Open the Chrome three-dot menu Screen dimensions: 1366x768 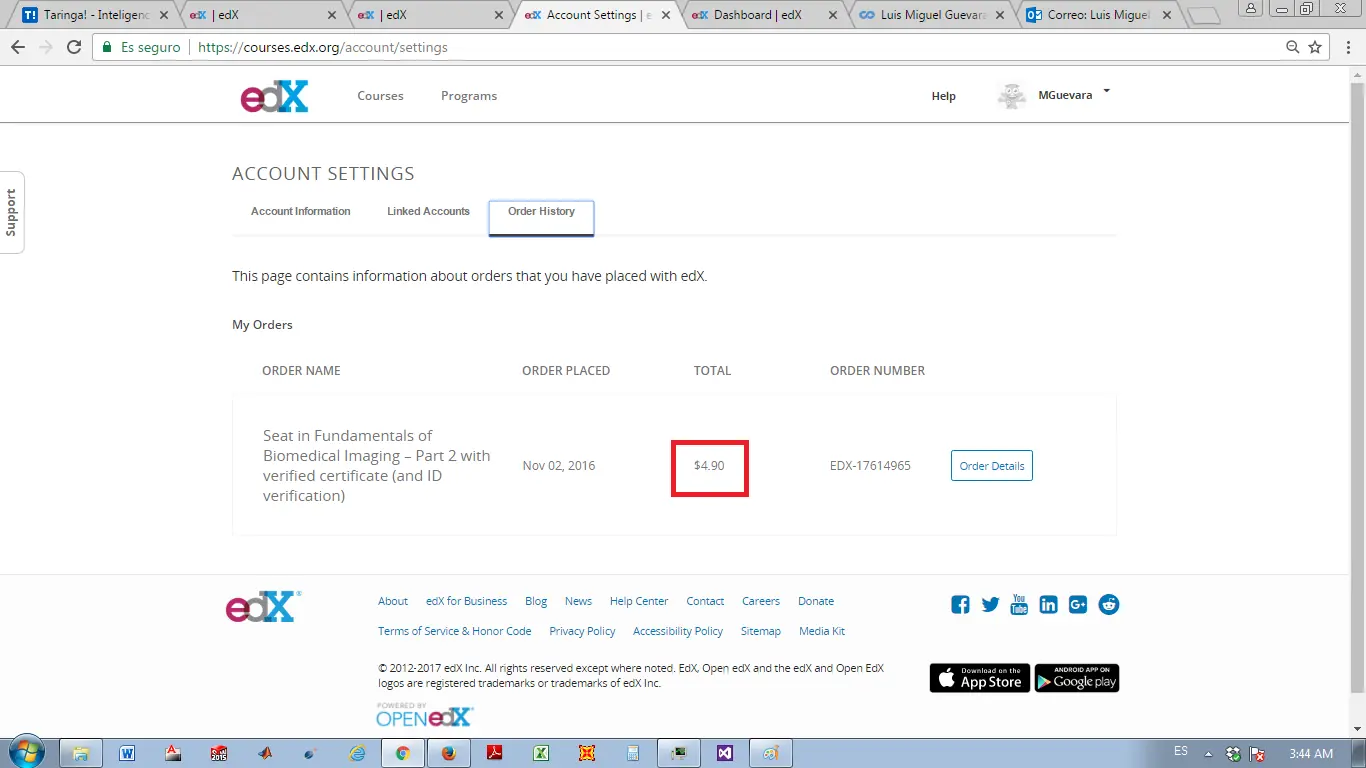click(1346, 47)
